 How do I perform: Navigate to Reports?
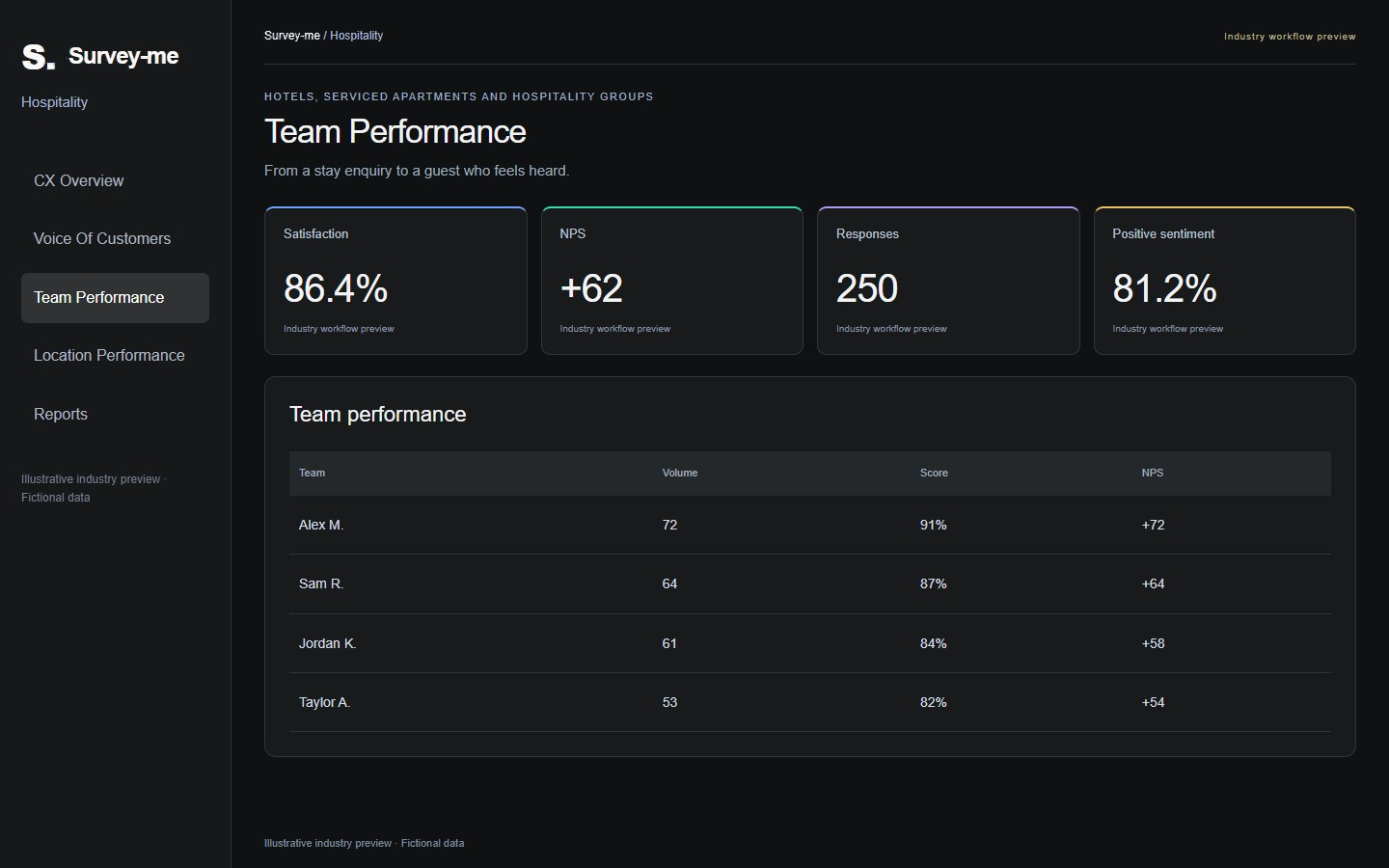click(x=115, y=414)
